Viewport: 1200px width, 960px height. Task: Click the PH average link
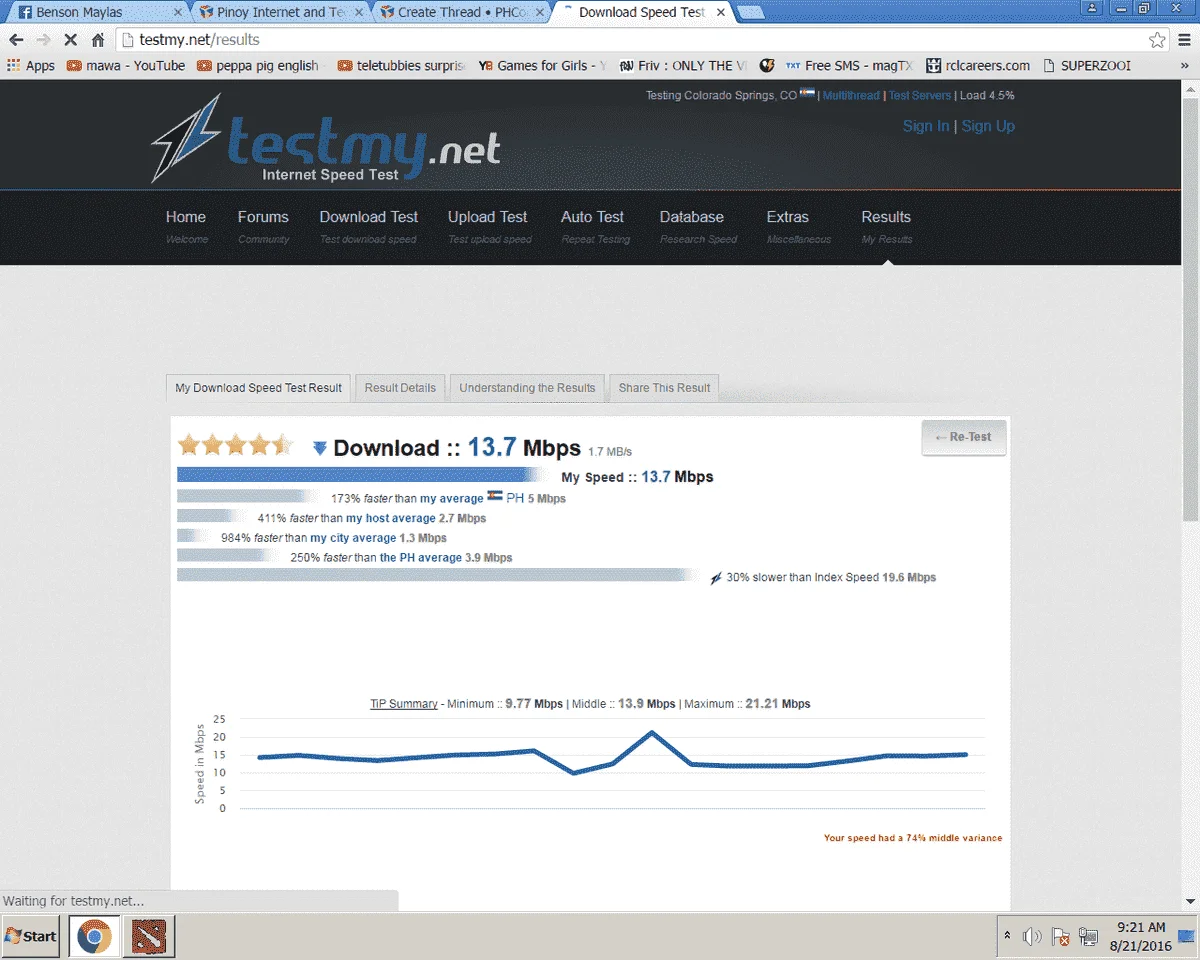420,557
